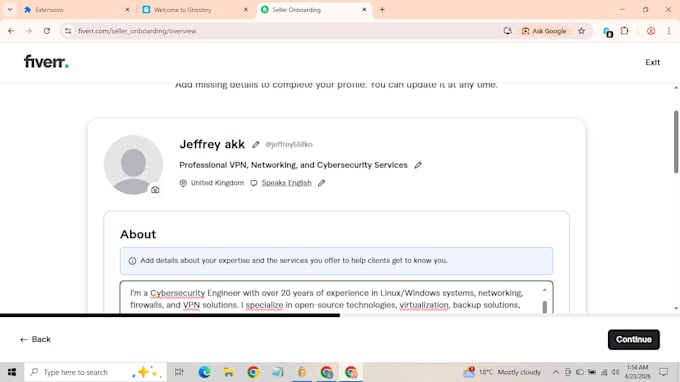Click the Ask Google button
680x382 pixels.
click(x=544, y=31)
